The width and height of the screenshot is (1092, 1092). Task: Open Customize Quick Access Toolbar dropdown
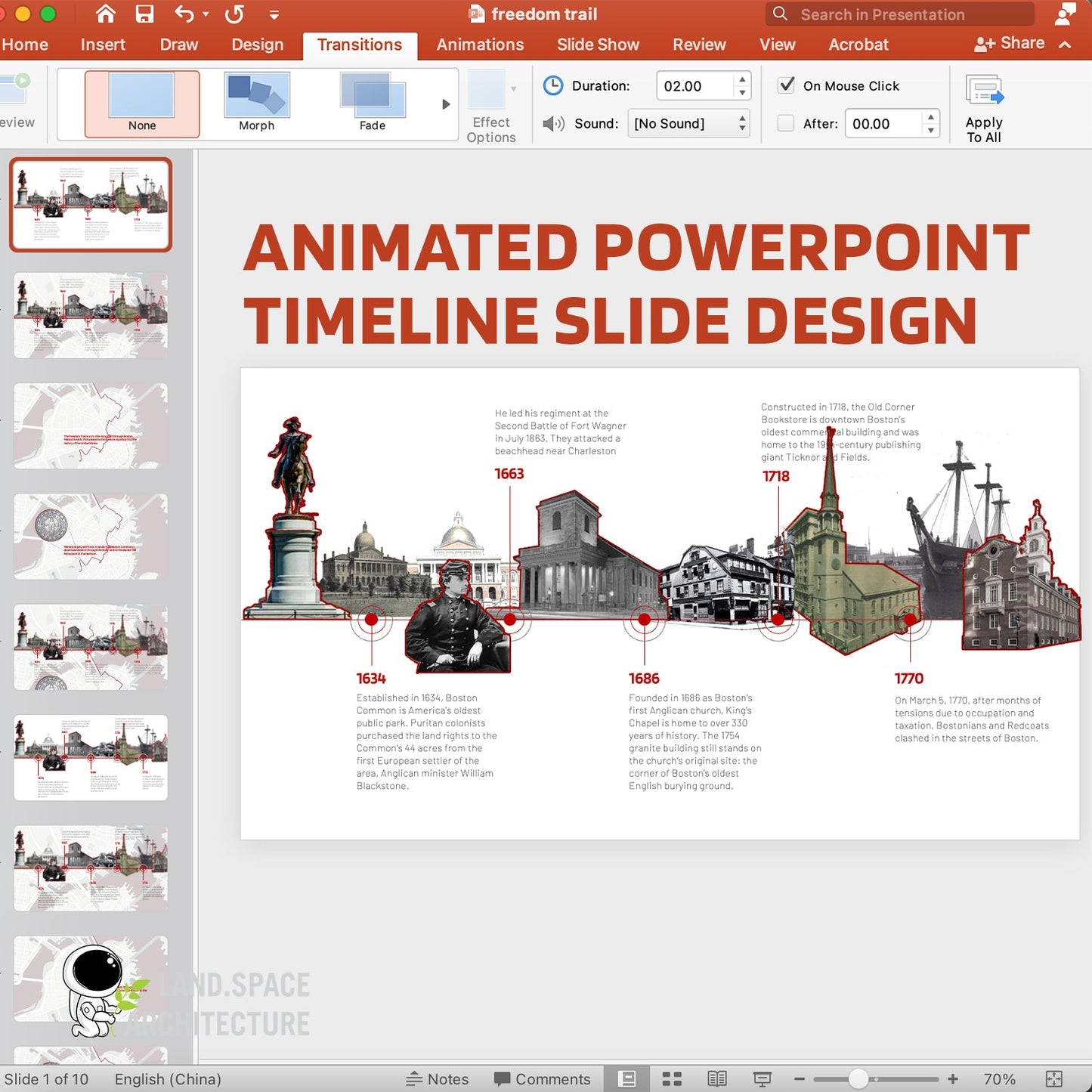tap(274, 15)
